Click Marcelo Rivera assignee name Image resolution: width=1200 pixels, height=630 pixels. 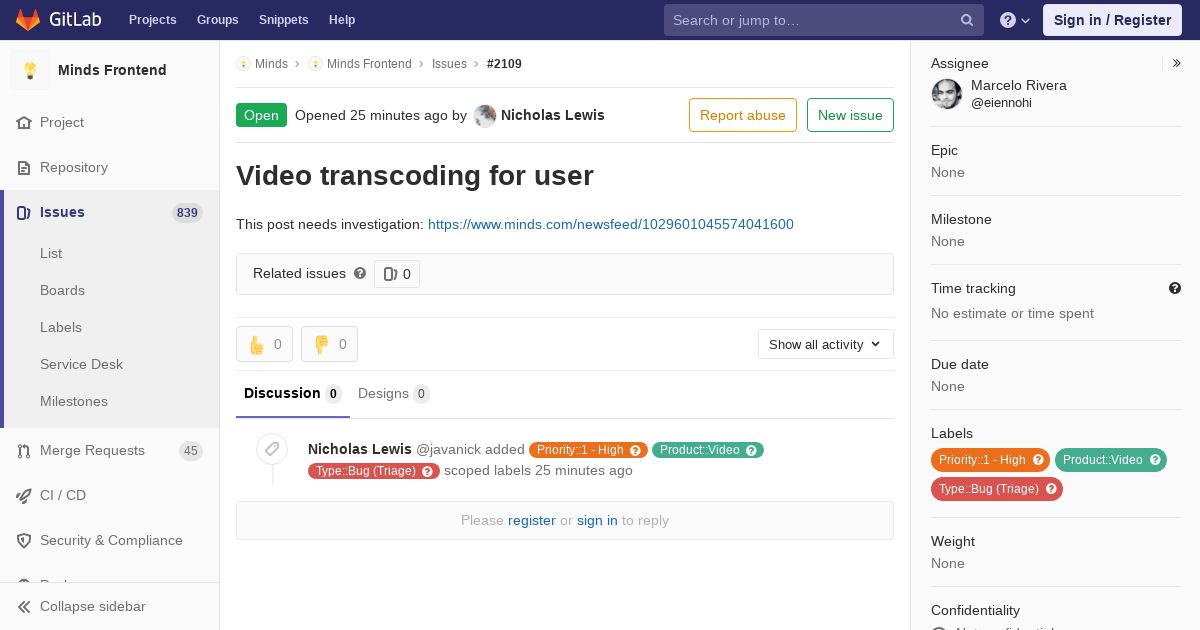pos(1019,85)
